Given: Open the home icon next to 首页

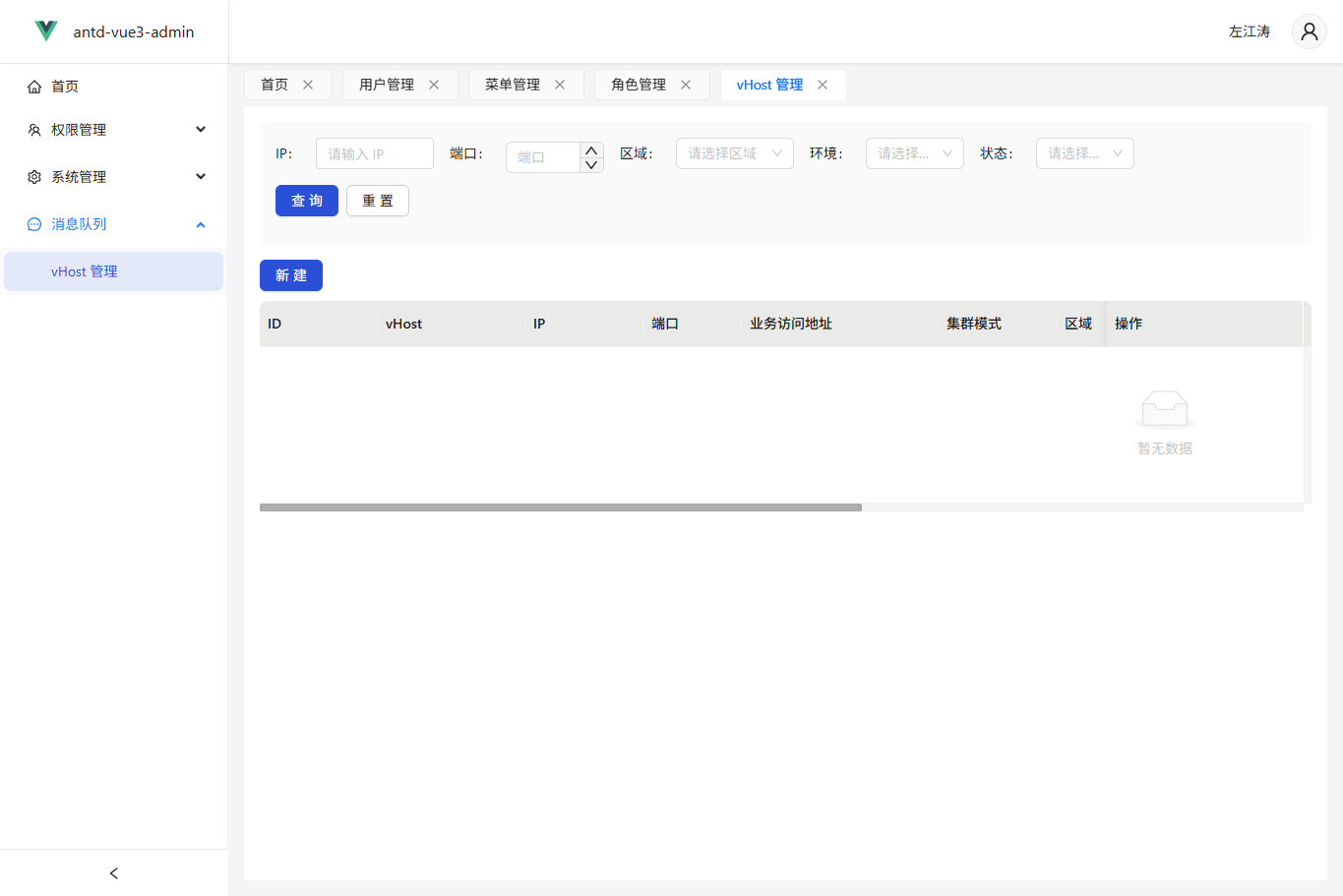Looking at the screenshot, I should tap(32, 86).
